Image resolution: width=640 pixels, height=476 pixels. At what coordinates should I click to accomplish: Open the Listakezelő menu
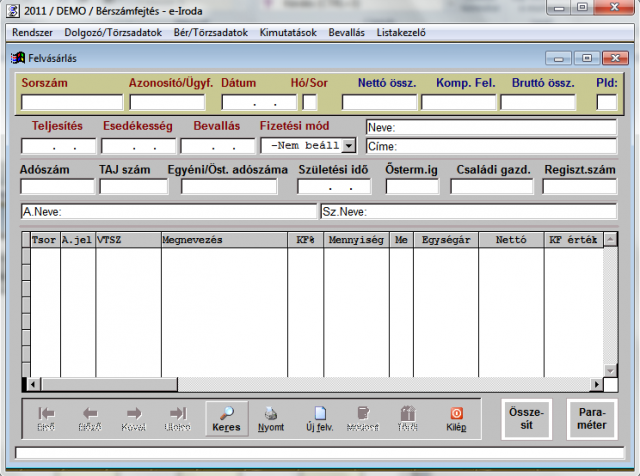tap(401, 32)
